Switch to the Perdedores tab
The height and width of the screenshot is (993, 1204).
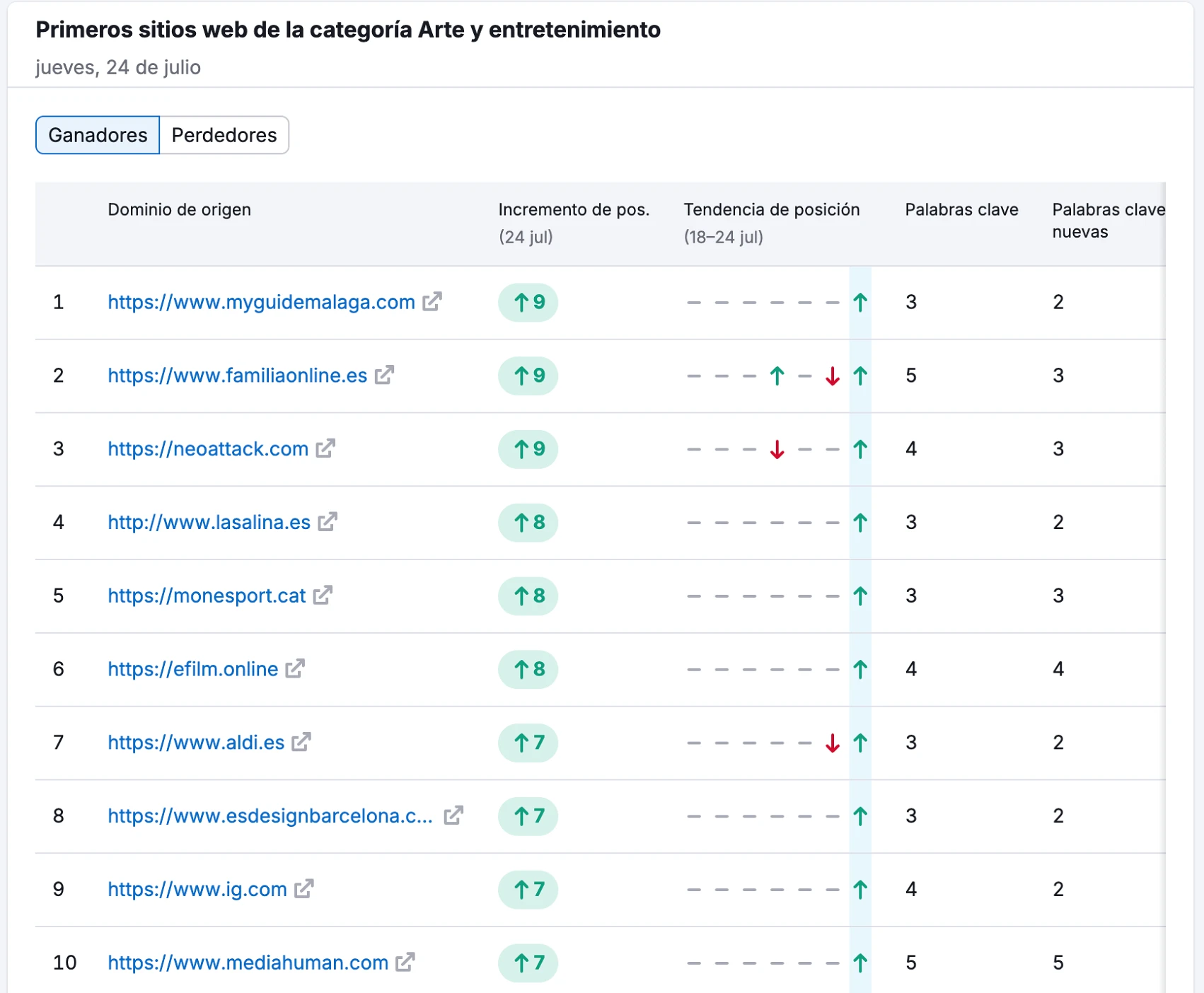[224, 135]
